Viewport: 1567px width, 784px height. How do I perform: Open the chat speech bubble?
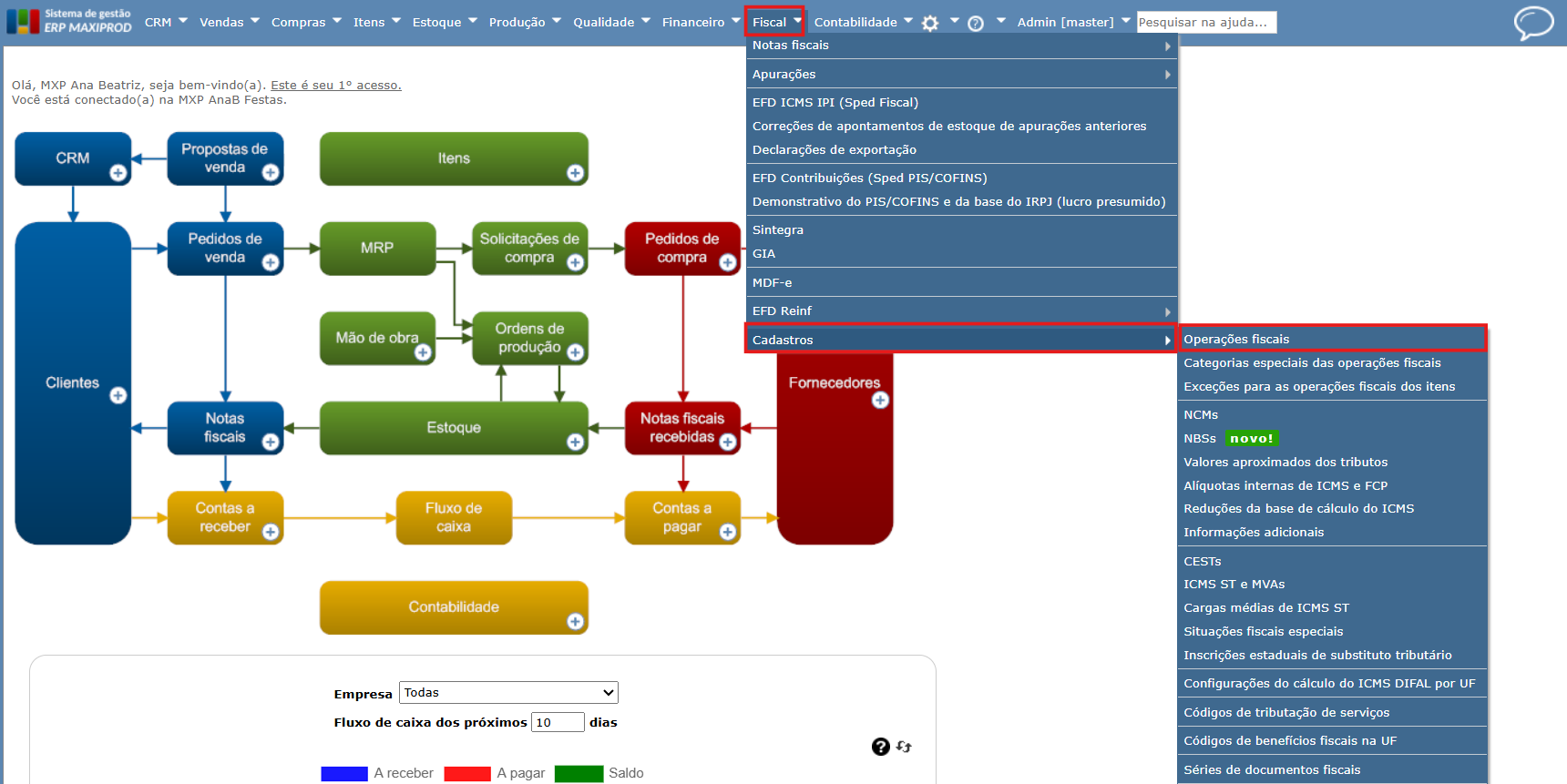[1534, 23]
